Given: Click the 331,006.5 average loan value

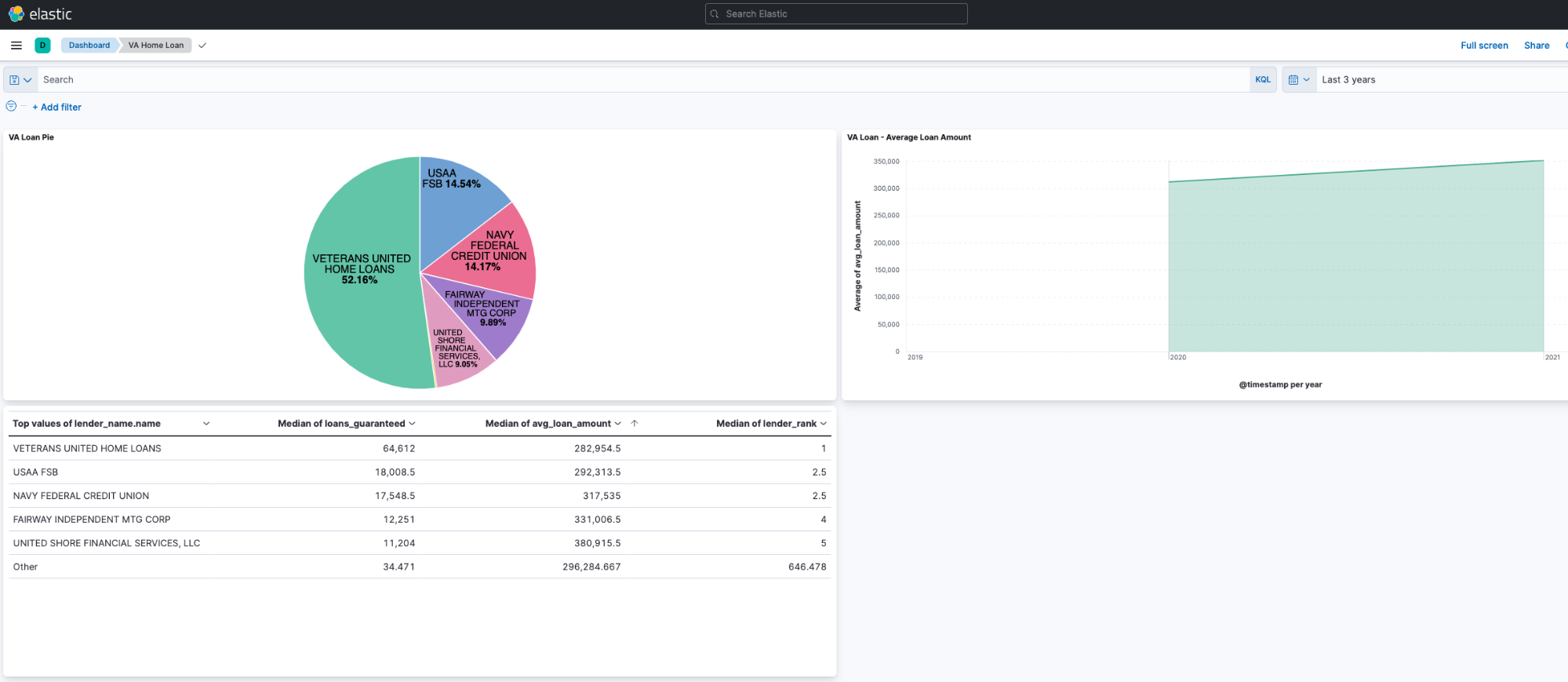Looking at the screenshot, I should click(597, 520).
